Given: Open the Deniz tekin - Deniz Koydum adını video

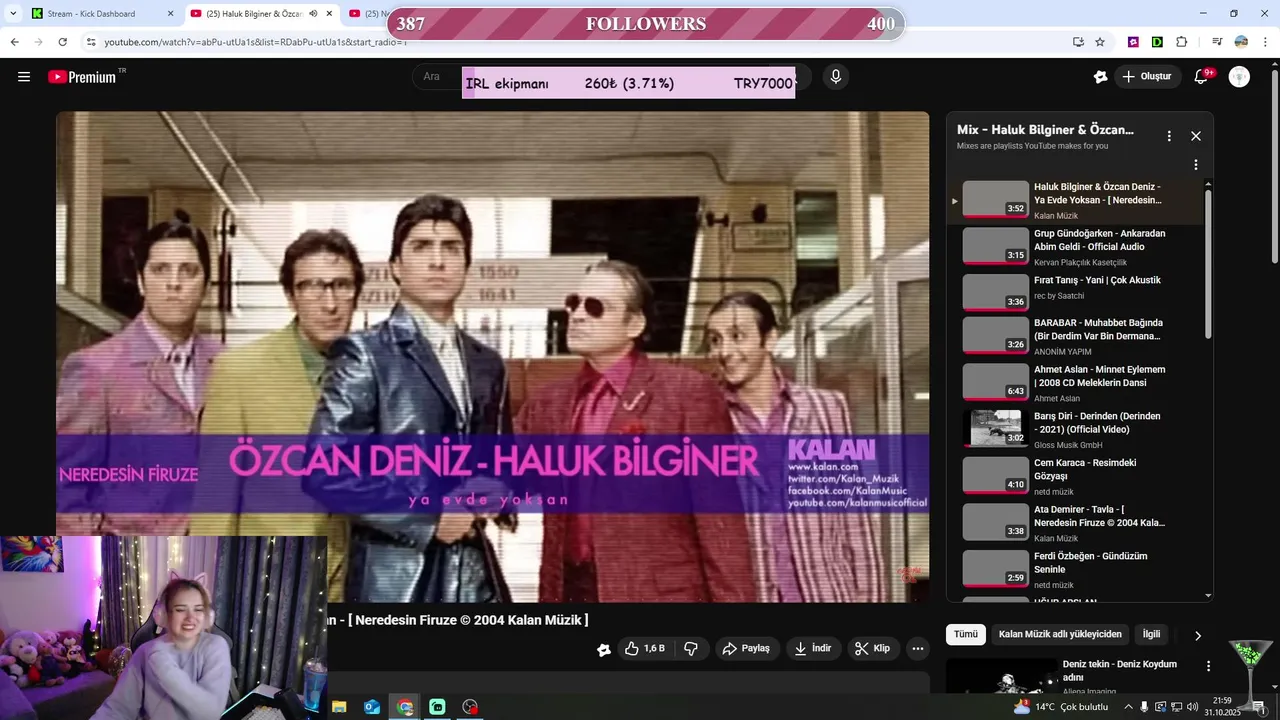Looking at the screenshot, I should click(1120, 671).
